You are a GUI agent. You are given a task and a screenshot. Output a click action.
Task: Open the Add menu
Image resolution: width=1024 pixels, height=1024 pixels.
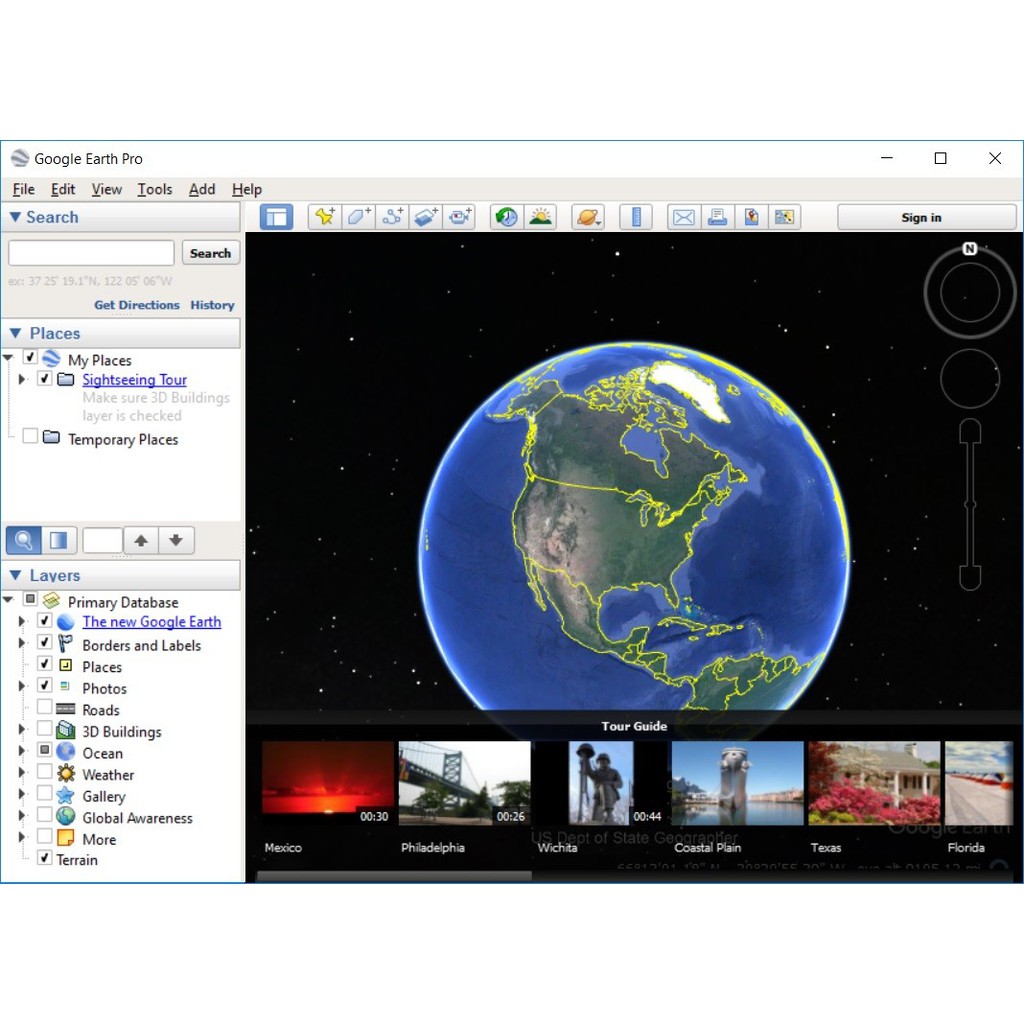tap(202, 189)
